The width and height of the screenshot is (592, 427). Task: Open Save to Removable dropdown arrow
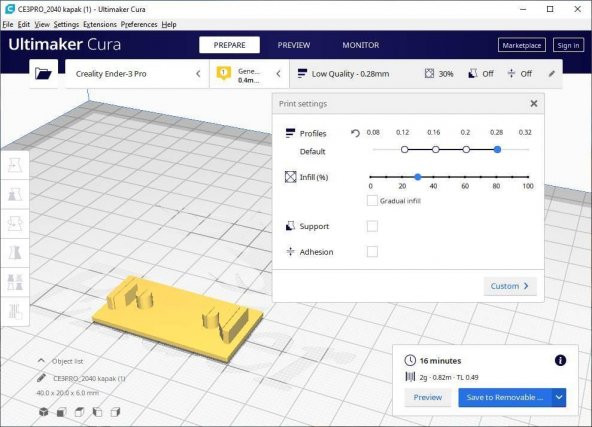(x=559, y=397)
